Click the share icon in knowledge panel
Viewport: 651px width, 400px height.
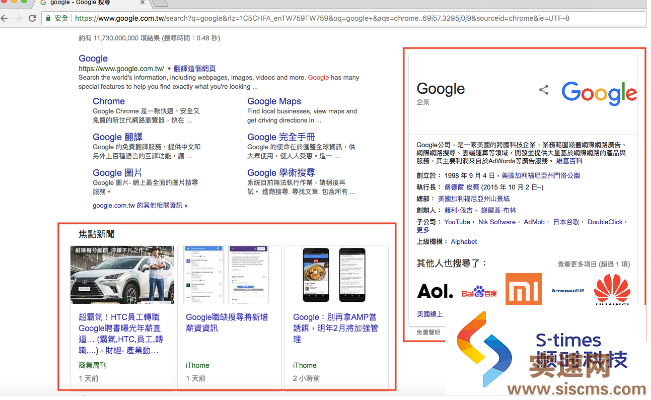tap(543, 90)
